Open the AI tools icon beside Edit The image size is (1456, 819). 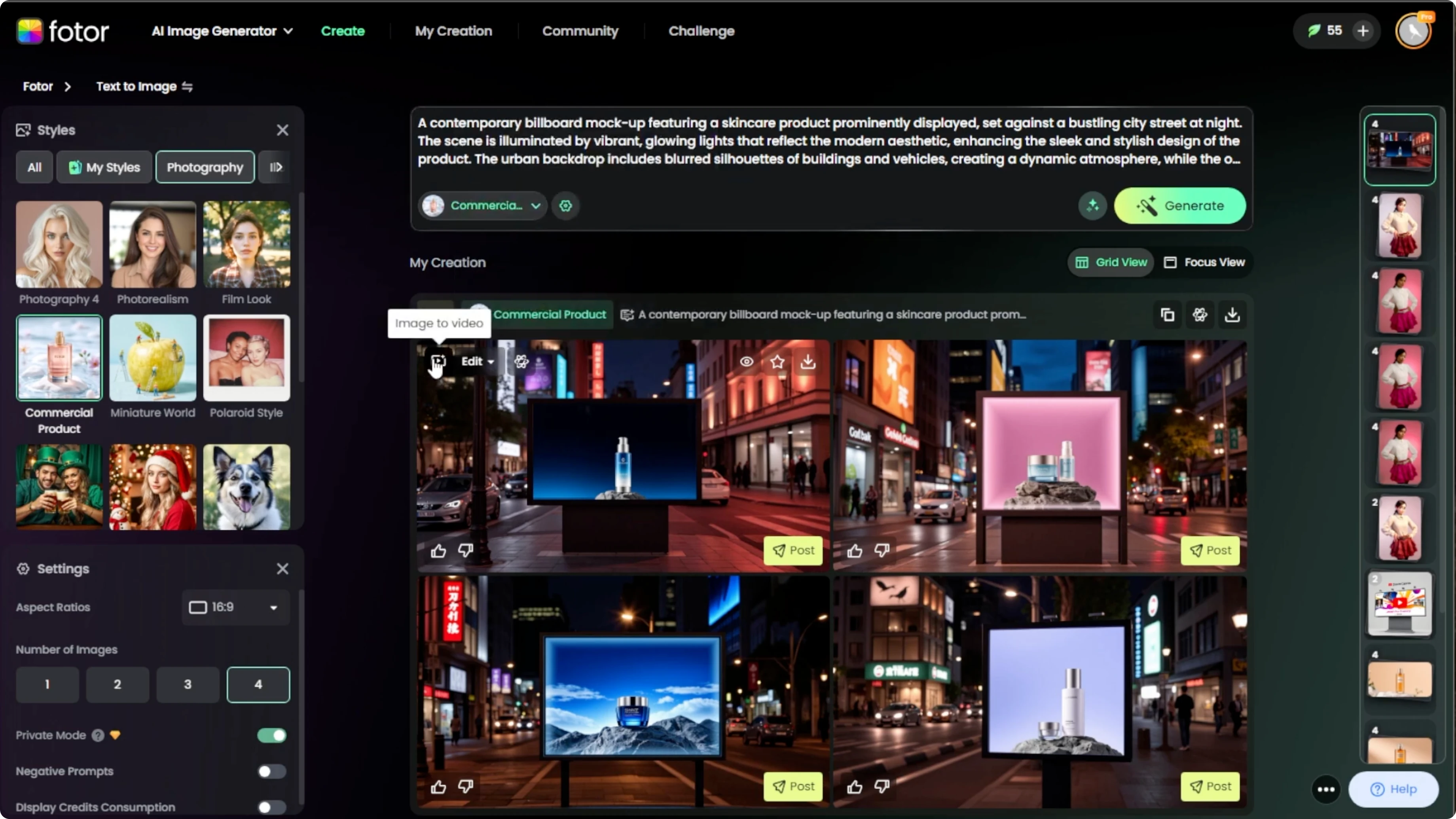point(521,361)
